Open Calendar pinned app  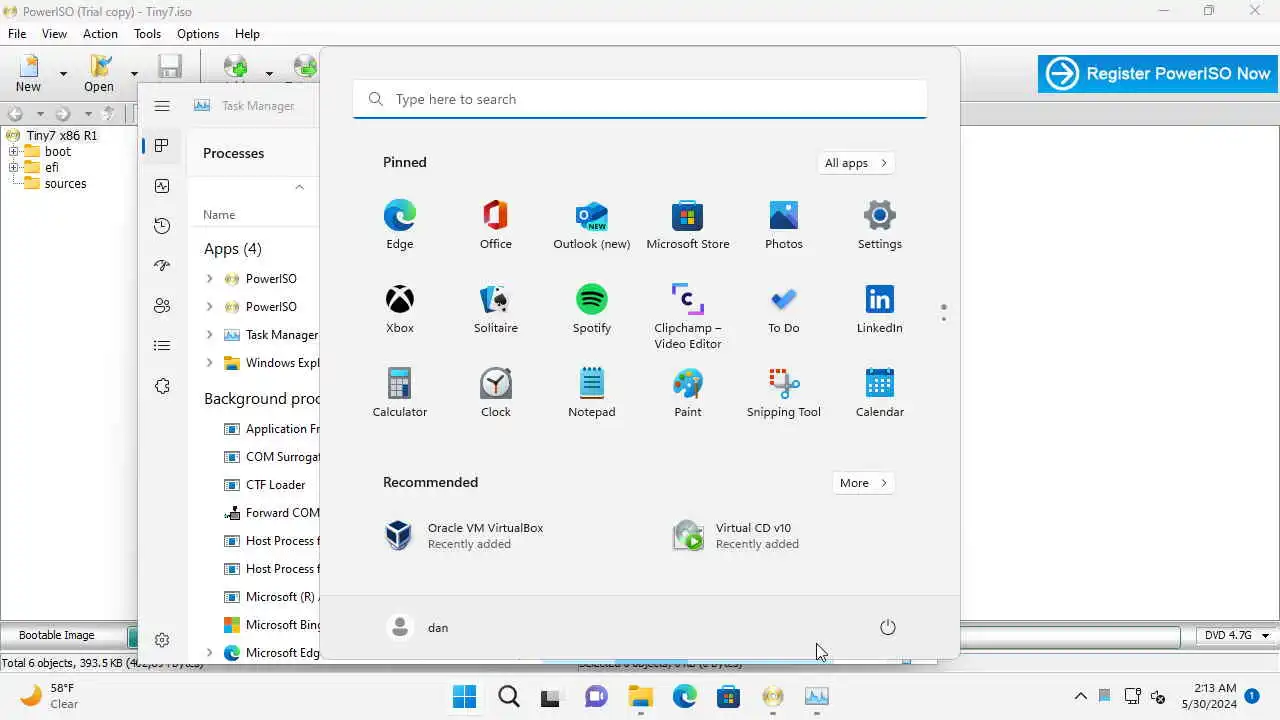pos(879,393)
